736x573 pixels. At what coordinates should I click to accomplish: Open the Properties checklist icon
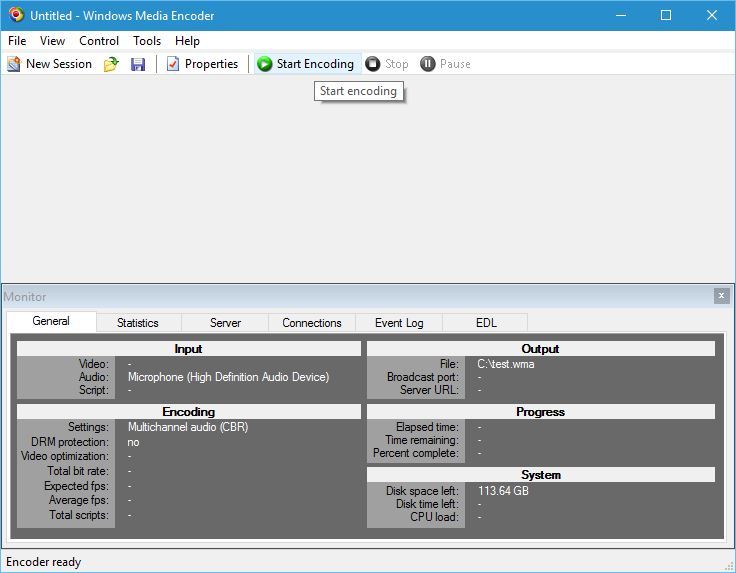click(173, 64)
